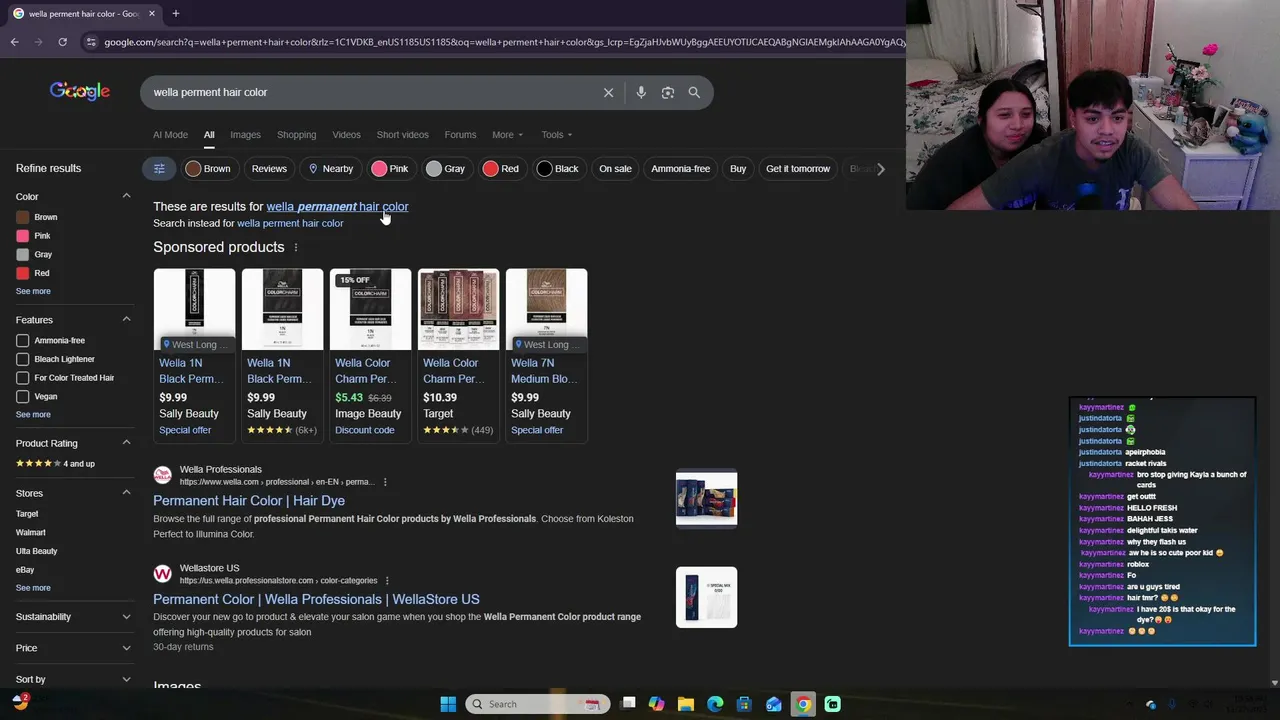Open three-dot menu beside the Wellastore US result
Screen dimensions: 1280x720
(387, 581)
